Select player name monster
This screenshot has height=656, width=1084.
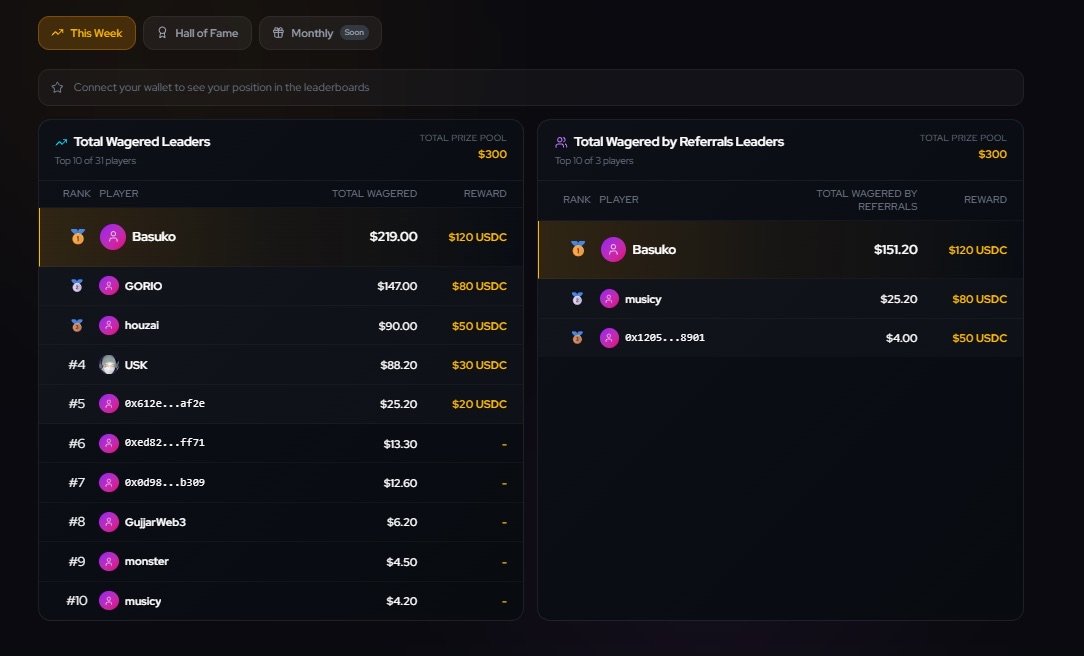(x=147, y=561)
